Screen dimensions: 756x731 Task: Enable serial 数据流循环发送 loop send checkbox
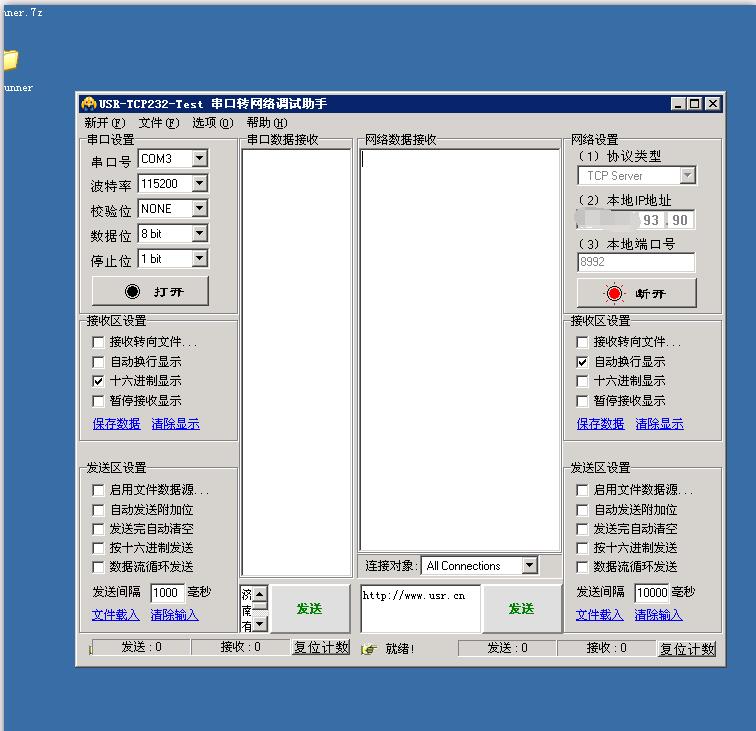point(98,567)
